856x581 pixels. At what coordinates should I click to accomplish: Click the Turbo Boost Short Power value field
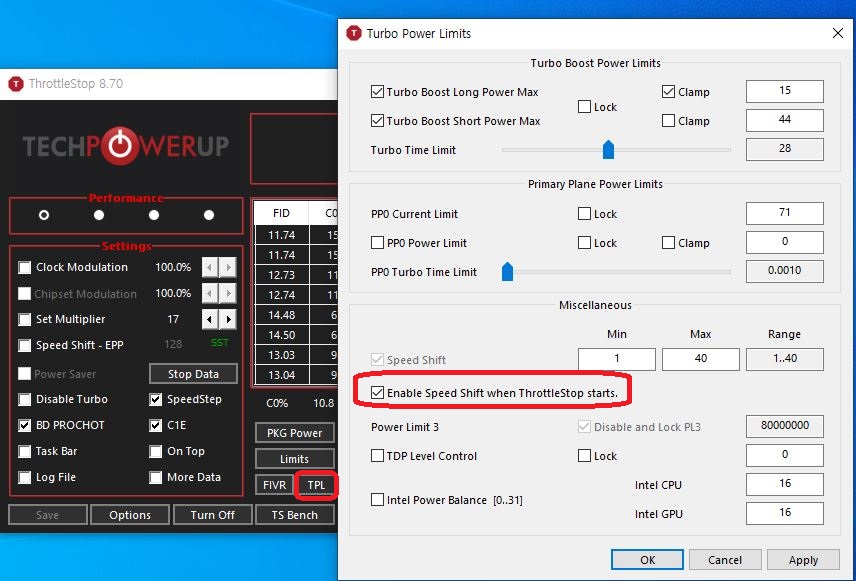pos(784,120)
